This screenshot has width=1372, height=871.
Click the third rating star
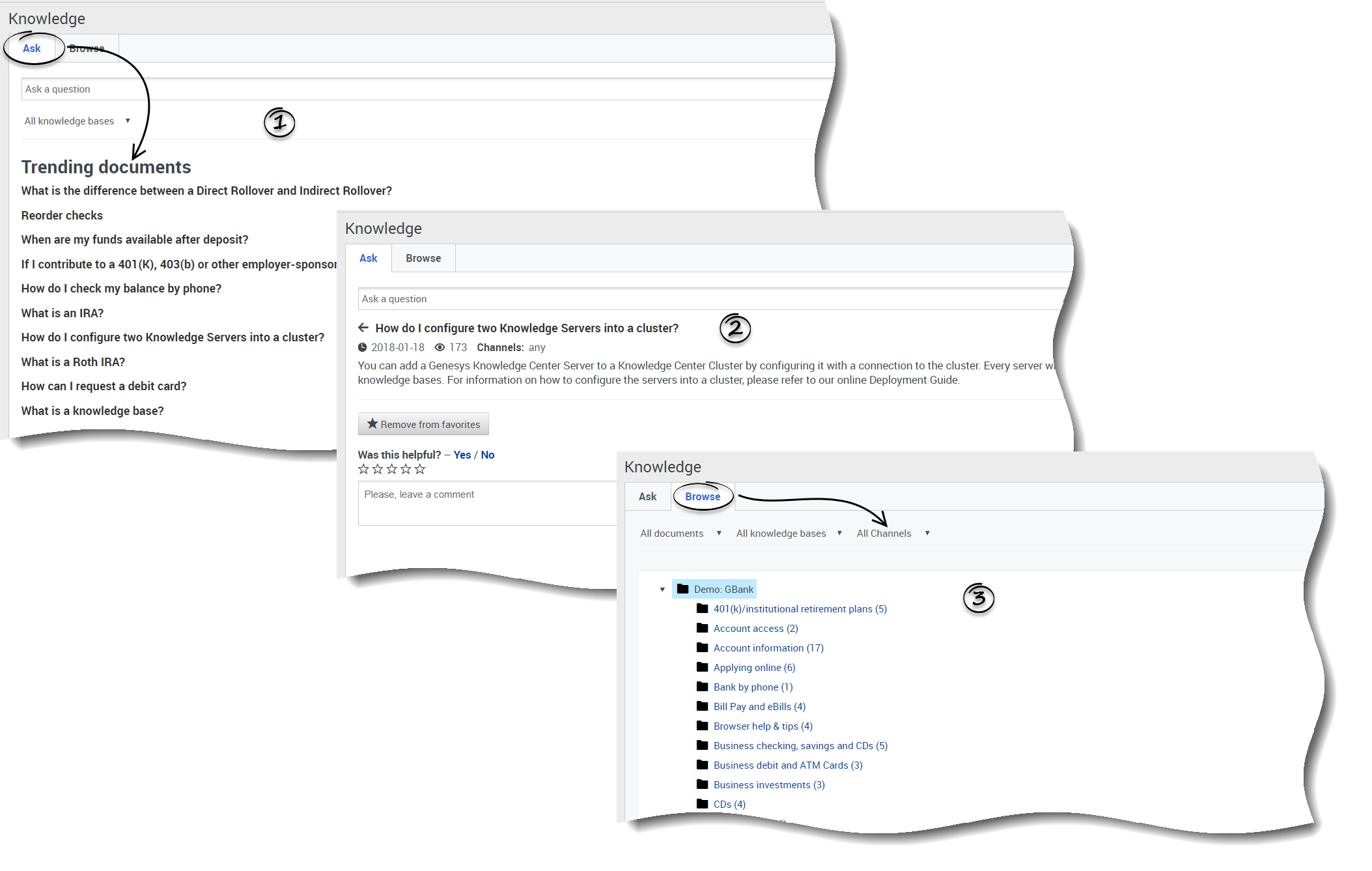tap(391, 469)
